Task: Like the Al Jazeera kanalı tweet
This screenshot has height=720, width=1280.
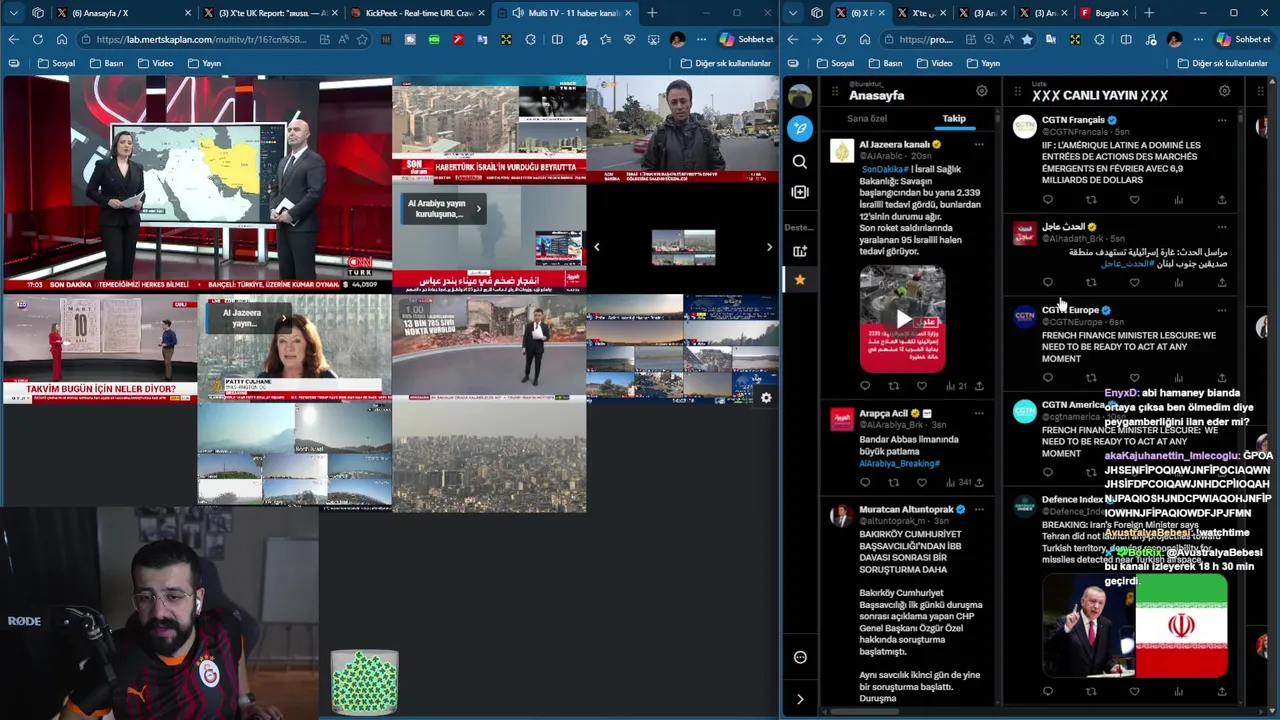Action: click(922, 386)
